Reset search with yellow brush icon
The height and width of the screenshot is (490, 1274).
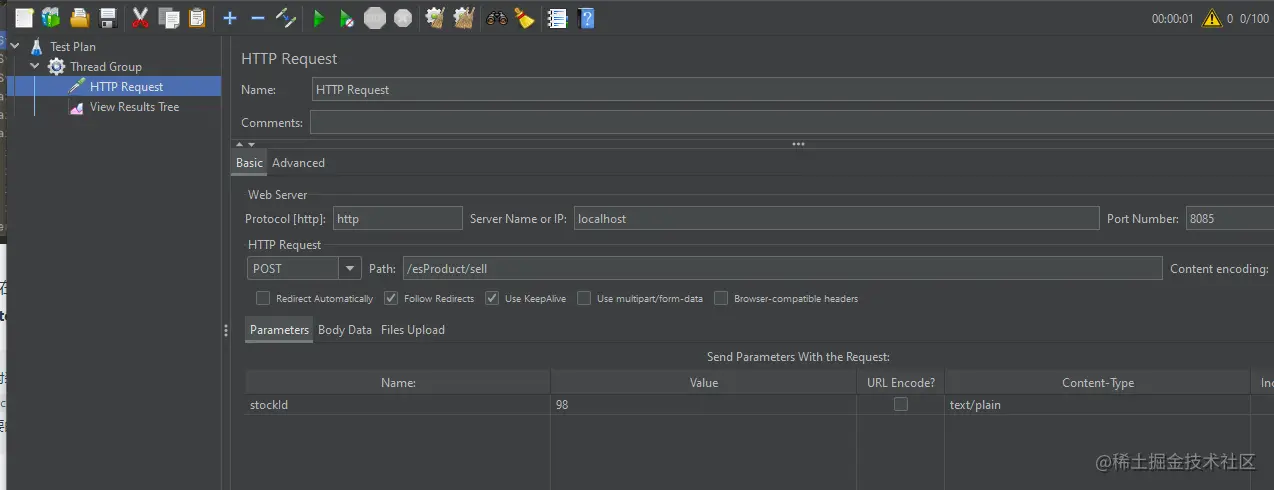click(524, 17)
